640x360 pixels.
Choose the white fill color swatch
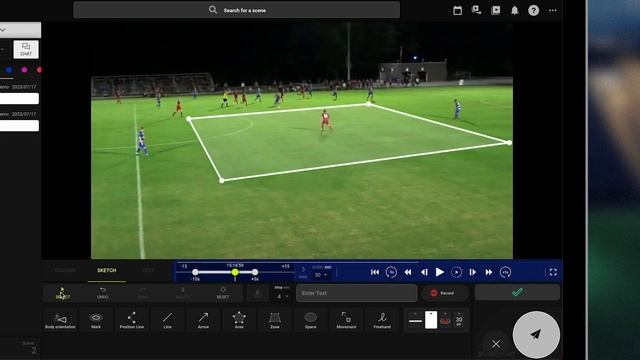pyautogui.click(x=431, y=320)
